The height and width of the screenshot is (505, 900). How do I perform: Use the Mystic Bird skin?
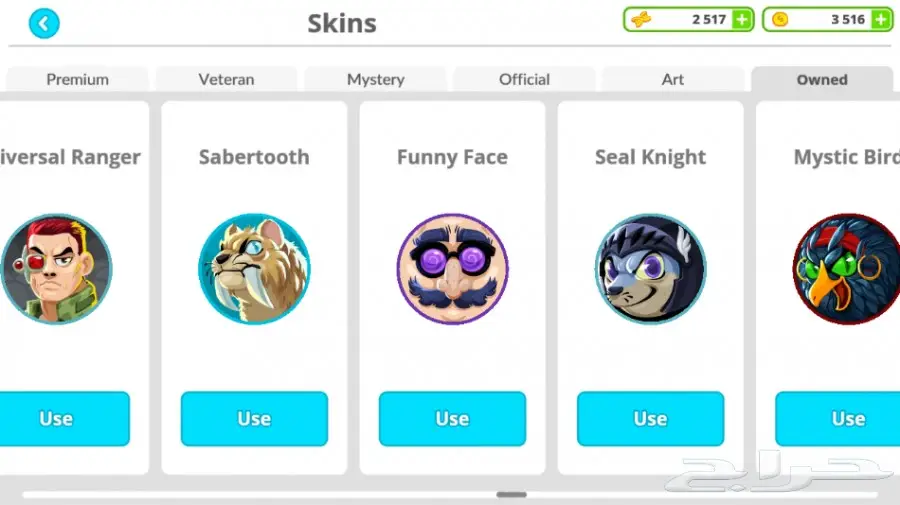pos(837,418)
